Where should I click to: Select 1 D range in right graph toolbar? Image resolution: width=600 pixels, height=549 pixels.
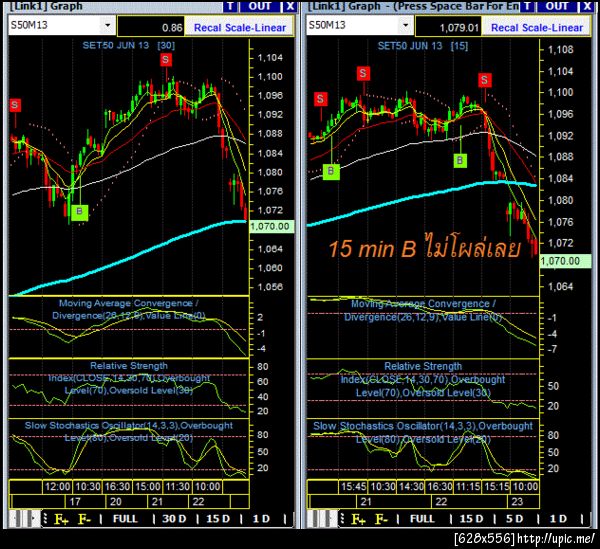(x=558, y=519)
